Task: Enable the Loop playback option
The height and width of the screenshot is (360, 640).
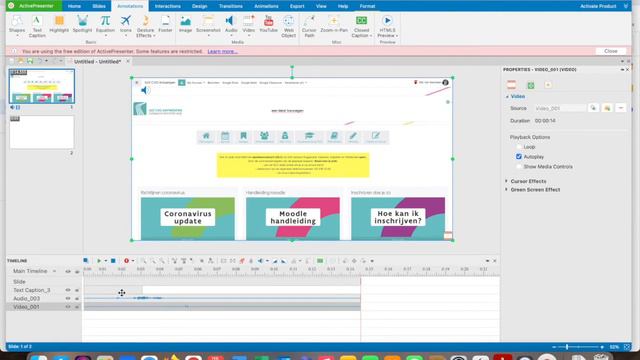Action: (x=519, y=147)
